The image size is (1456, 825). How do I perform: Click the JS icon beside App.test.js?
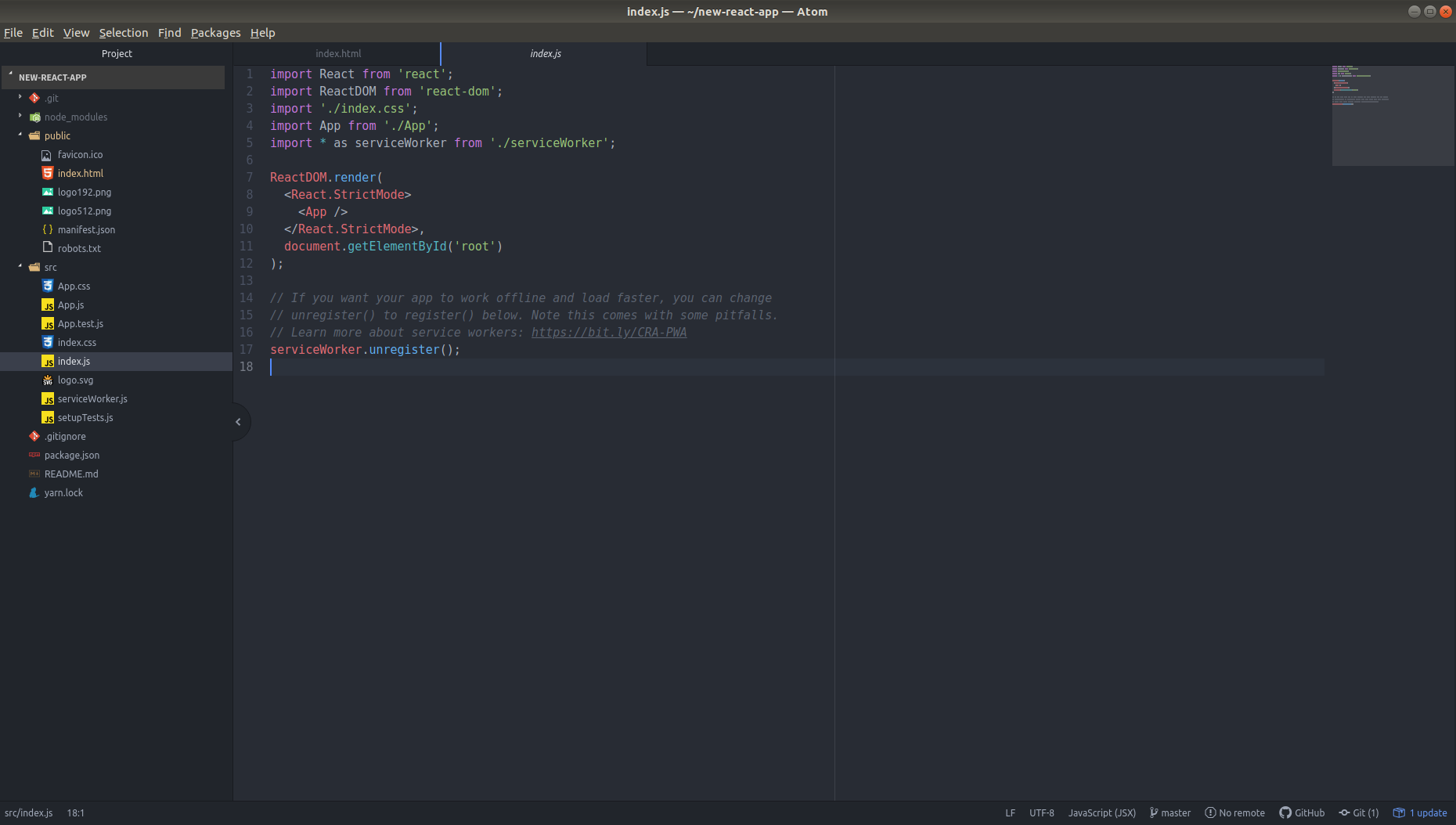click(x=48, y=323)
